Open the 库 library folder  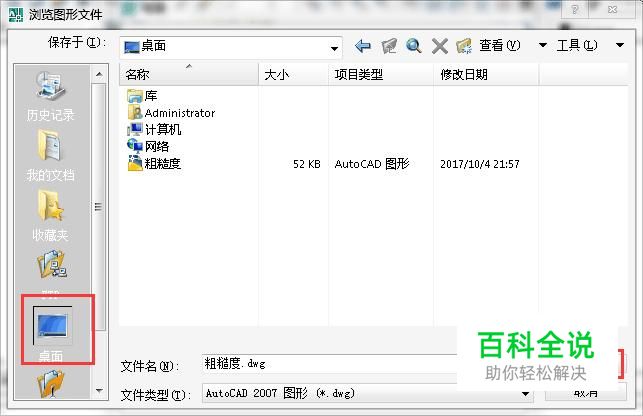point(142,96)
